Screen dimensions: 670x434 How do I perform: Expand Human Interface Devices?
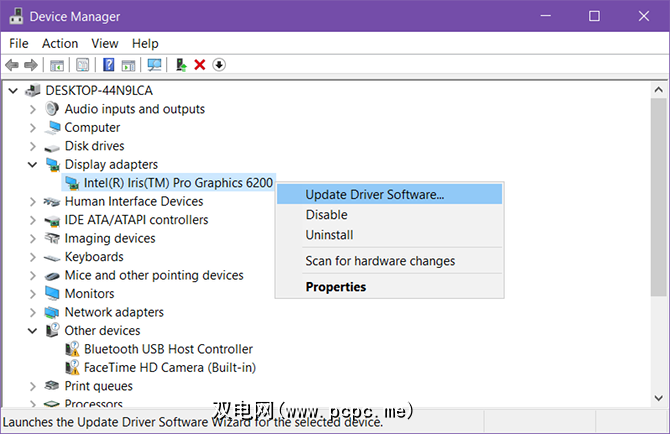pos(32,202)
